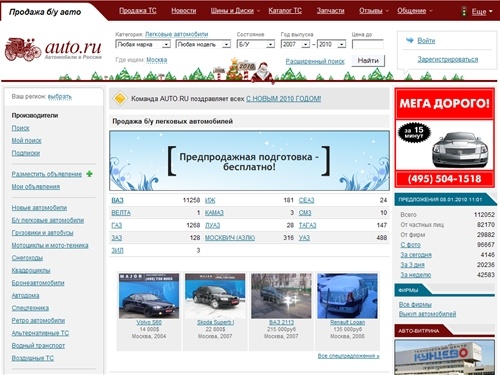Open the Каталог ТС menu item
500x375 pixels.
[285, 11]
